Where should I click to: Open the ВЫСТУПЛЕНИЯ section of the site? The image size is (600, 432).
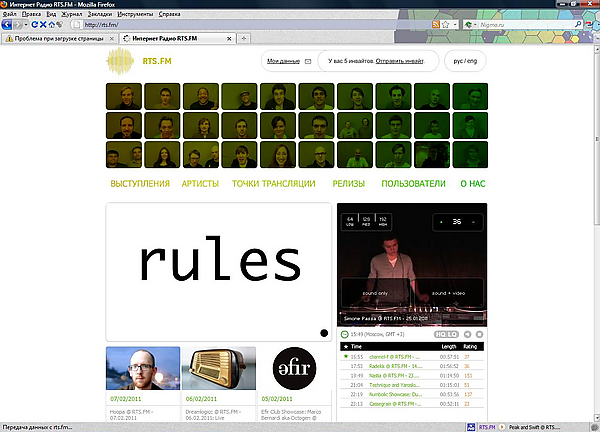coord(141,184)
